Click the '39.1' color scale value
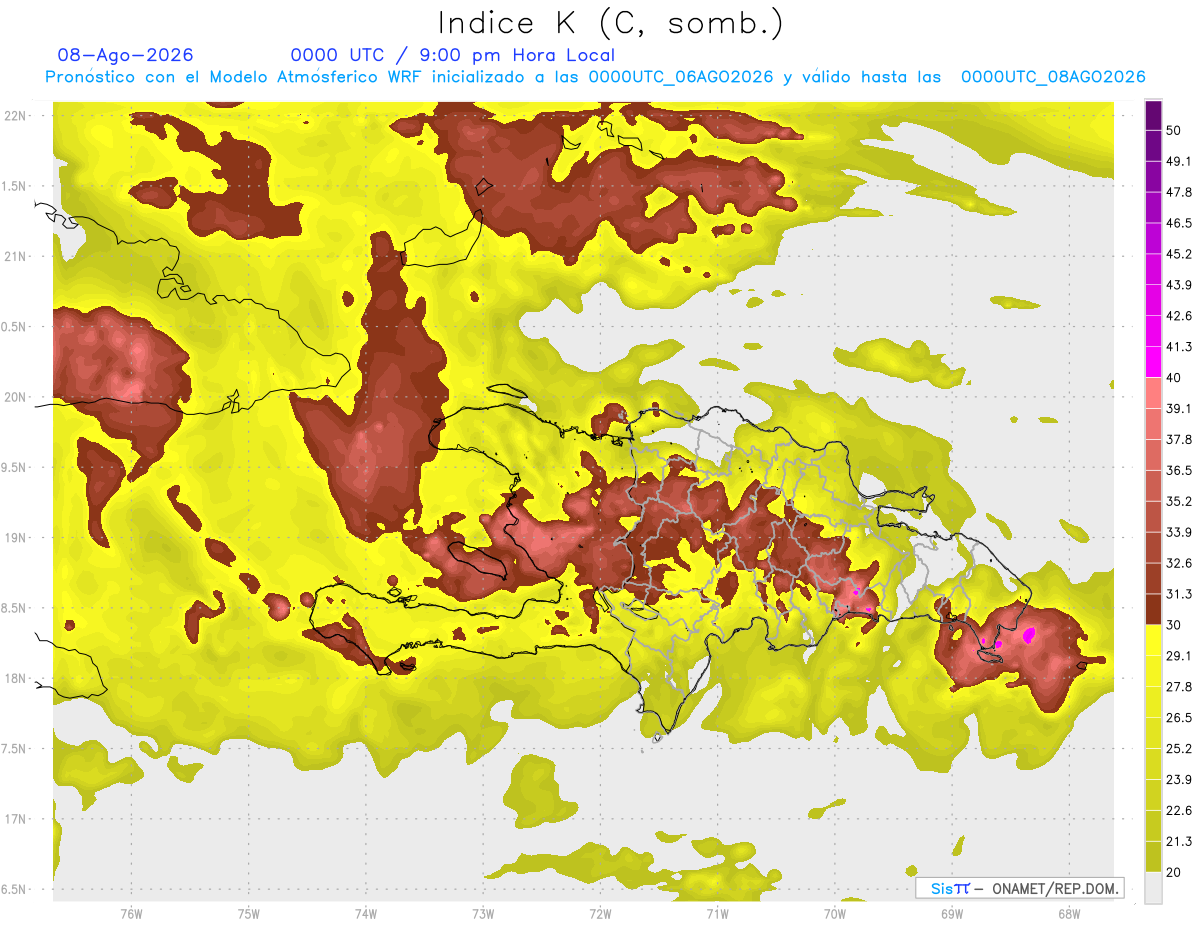Viewport: 1200px width, 927px height. 1179,409
